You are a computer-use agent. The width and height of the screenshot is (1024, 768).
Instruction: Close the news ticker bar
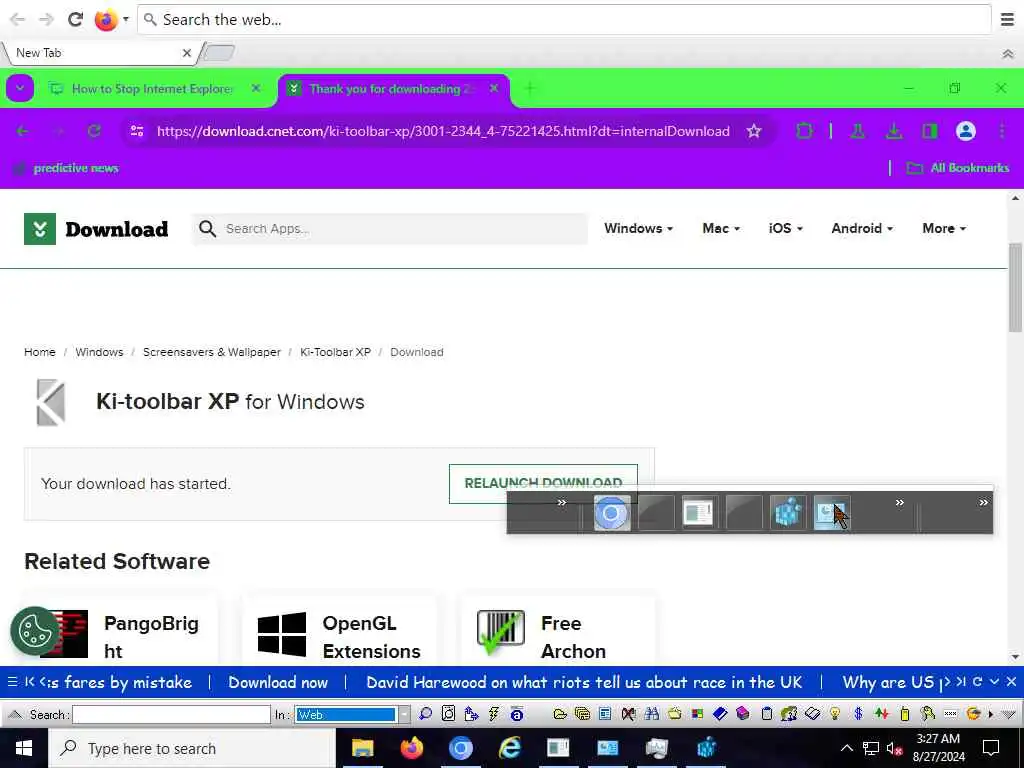pyautogui.click(x=1011, y=682)
